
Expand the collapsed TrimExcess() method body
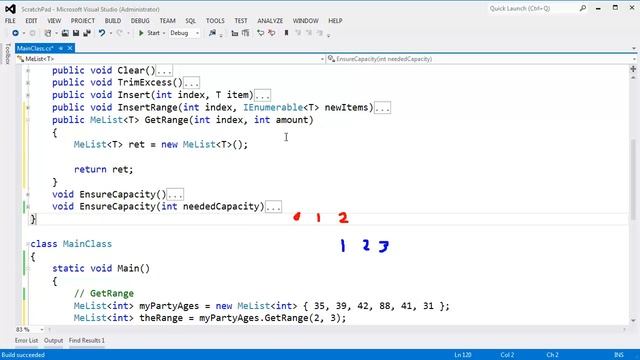(x=191, y=83)
